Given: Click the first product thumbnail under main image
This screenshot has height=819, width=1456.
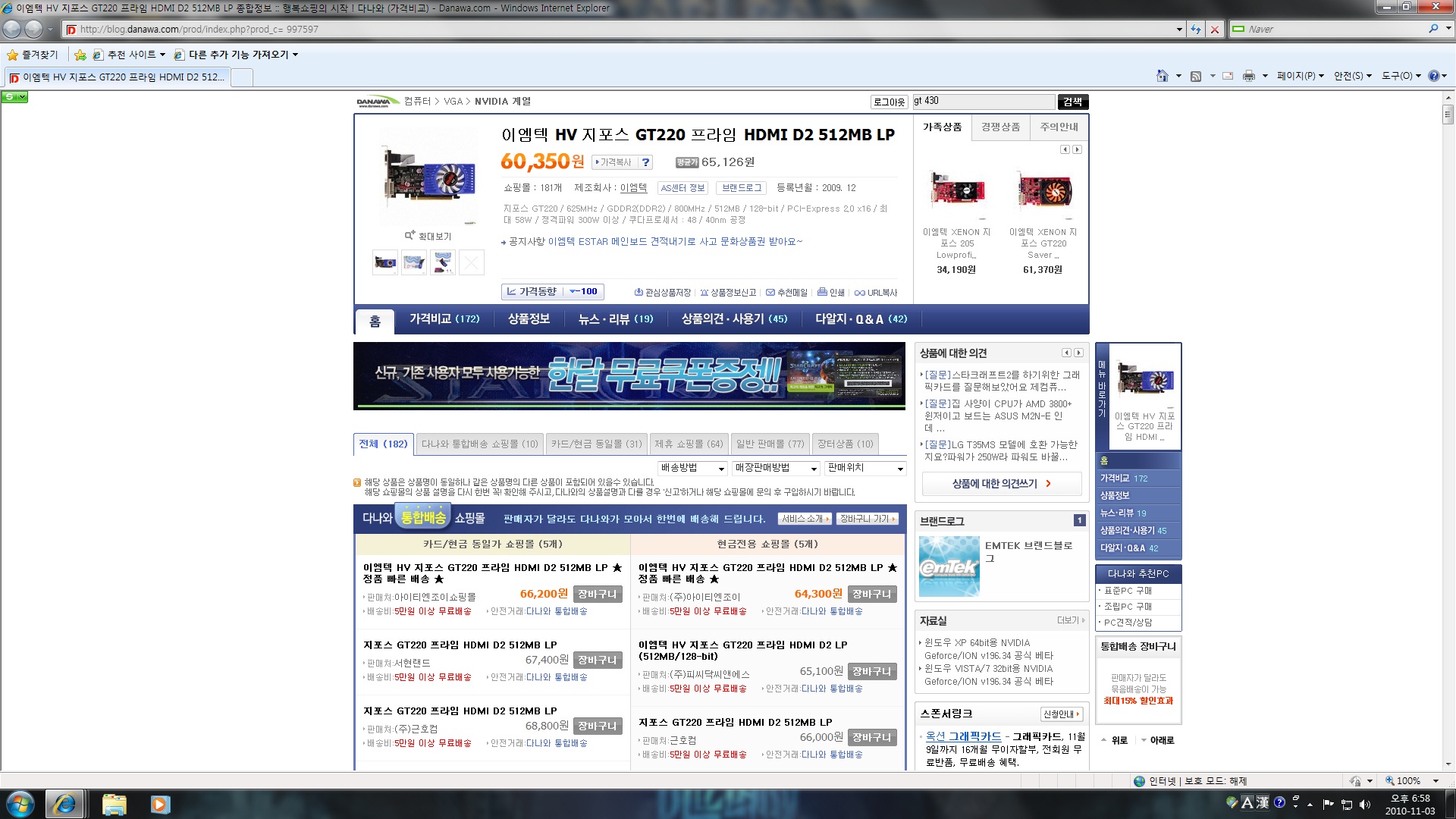Looking at the screenshot, I should click(x=385, y=262).
